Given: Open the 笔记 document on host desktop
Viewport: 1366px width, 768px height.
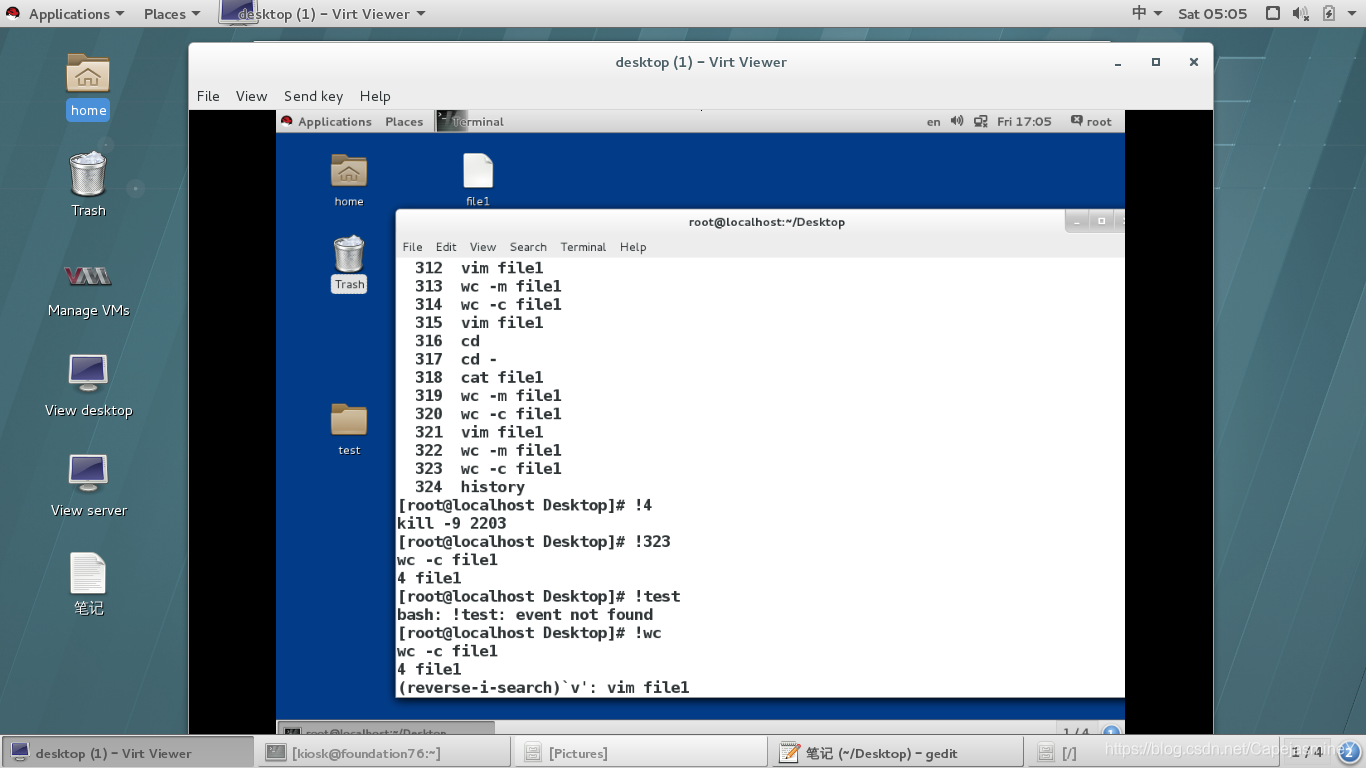Looking at the screenshot, I should click(x=88, y=574).
